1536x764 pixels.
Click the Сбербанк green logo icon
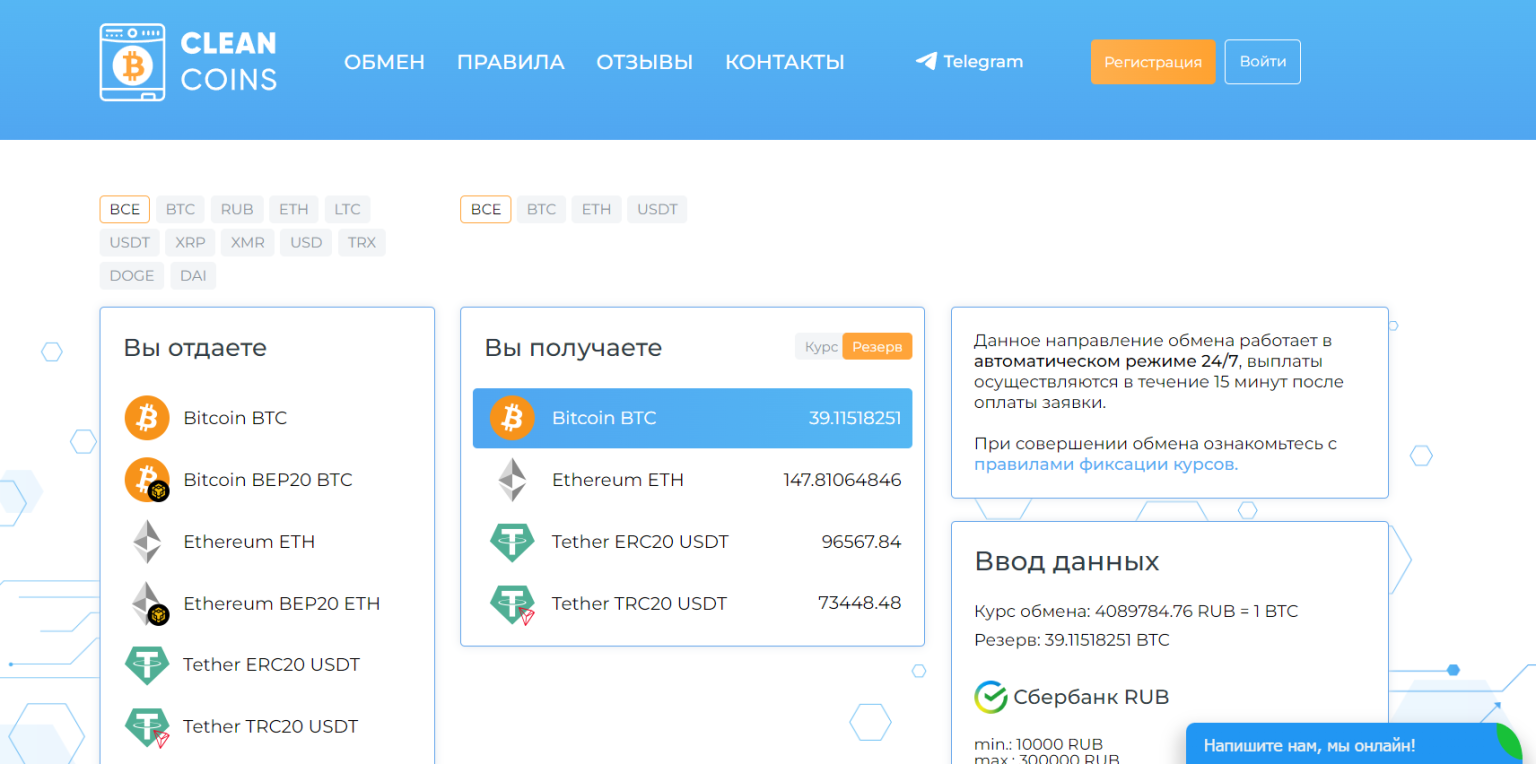click(x=990, y=697)
